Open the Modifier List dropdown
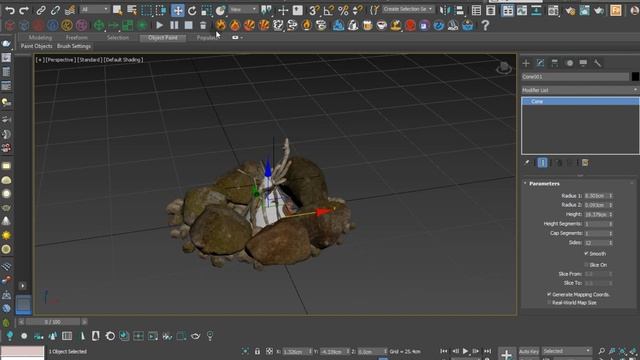Image resolution: width=640 pixels, height=360 pixels. [x=580, y=90]
